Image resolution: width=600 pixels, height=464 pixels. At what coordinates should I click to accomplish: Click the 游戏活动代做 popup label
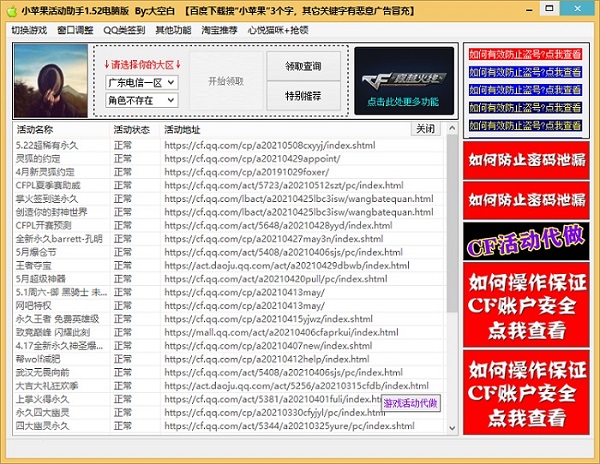411,403
